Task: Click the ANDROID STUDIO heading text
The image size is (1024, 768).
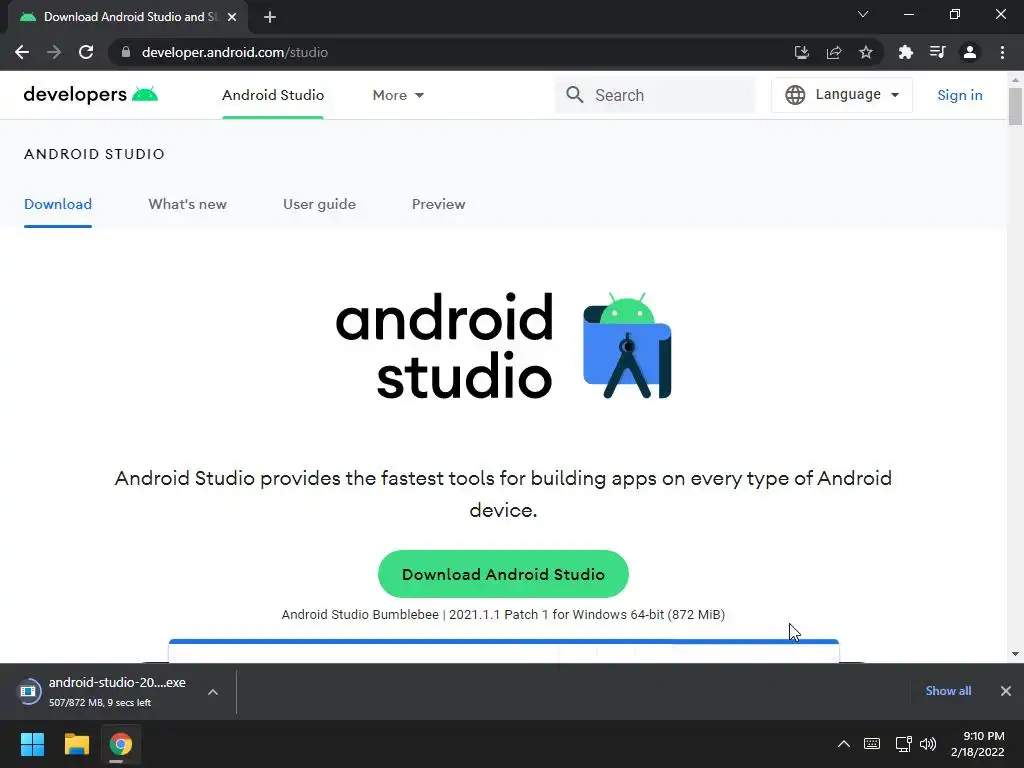Action: coord(94,154)
